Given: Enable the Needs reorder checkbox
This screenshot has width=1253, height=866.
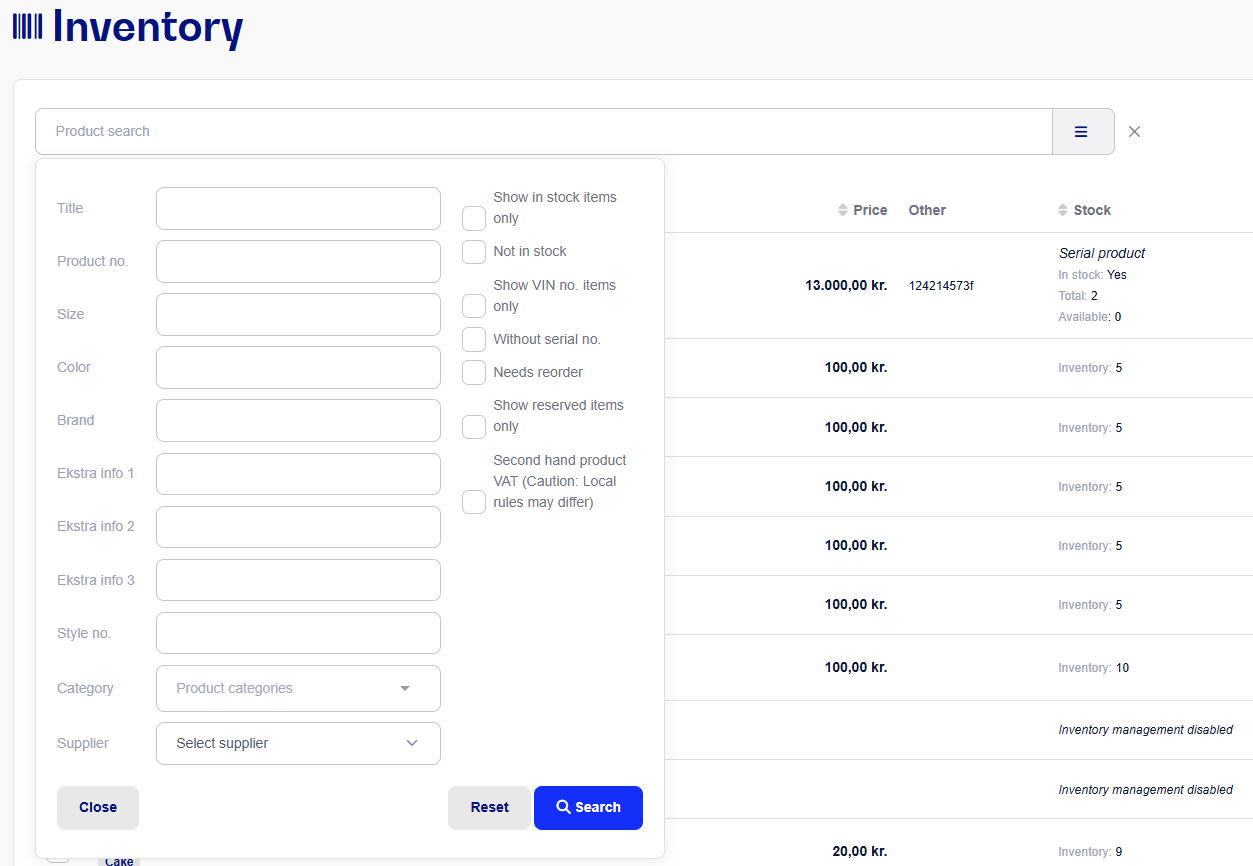Looking at the screenshot, I should (x=474, y=372).
